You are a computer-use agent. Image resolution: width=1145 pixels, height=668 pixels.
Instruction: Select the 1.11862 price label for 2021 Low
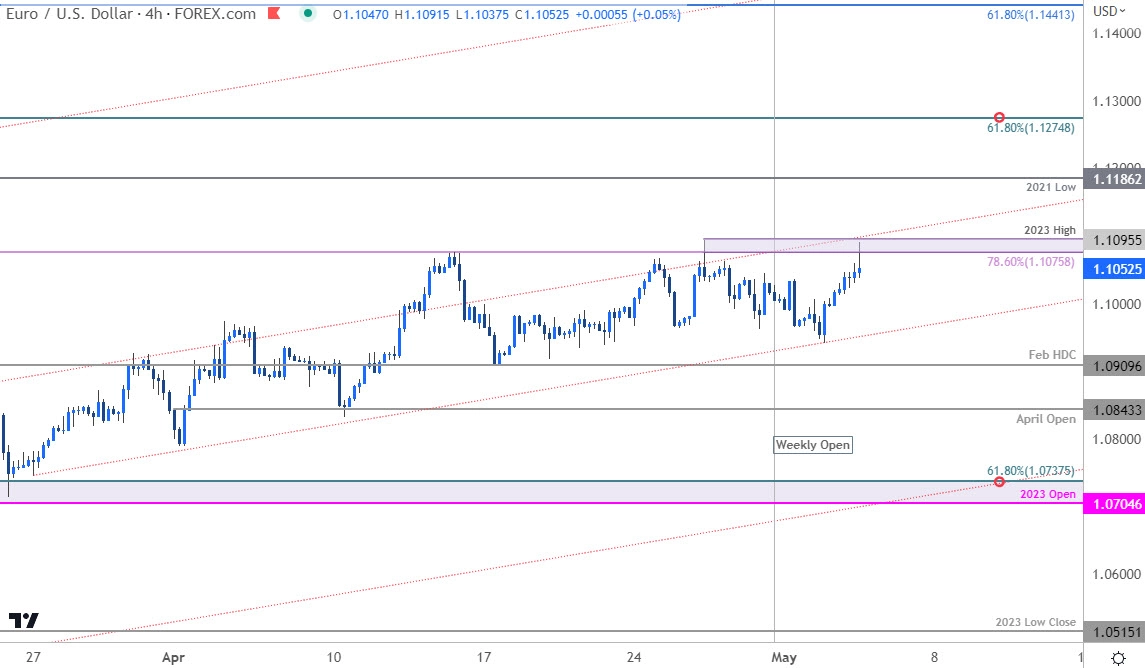click(x=1114, y=178)
